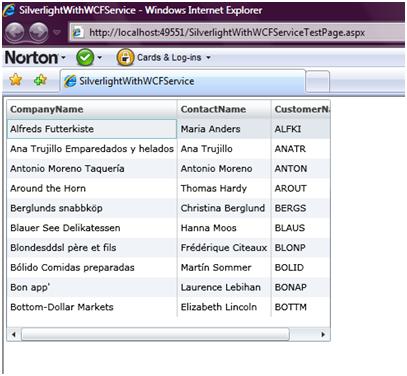Click the Martín Sommer contact cell
407x376 pixels.
[224, 267]
